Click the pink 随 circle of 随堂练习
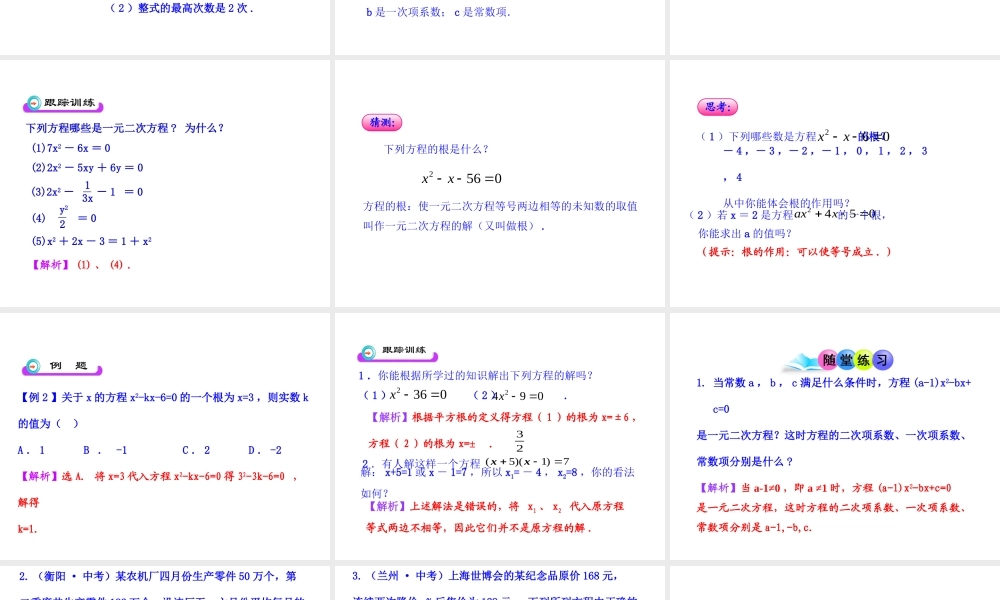Image resolution: width=1000 pixels, height=600 pixels. 828,360
